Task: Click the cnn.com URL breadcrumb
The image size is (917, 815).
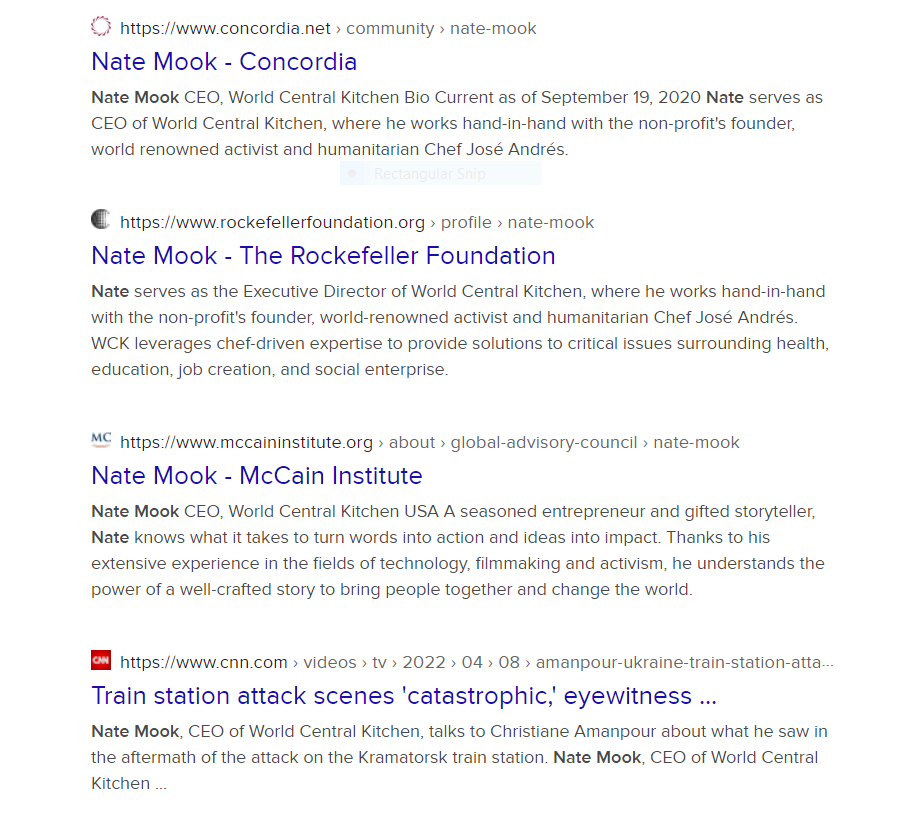Action: coord(477,662)
